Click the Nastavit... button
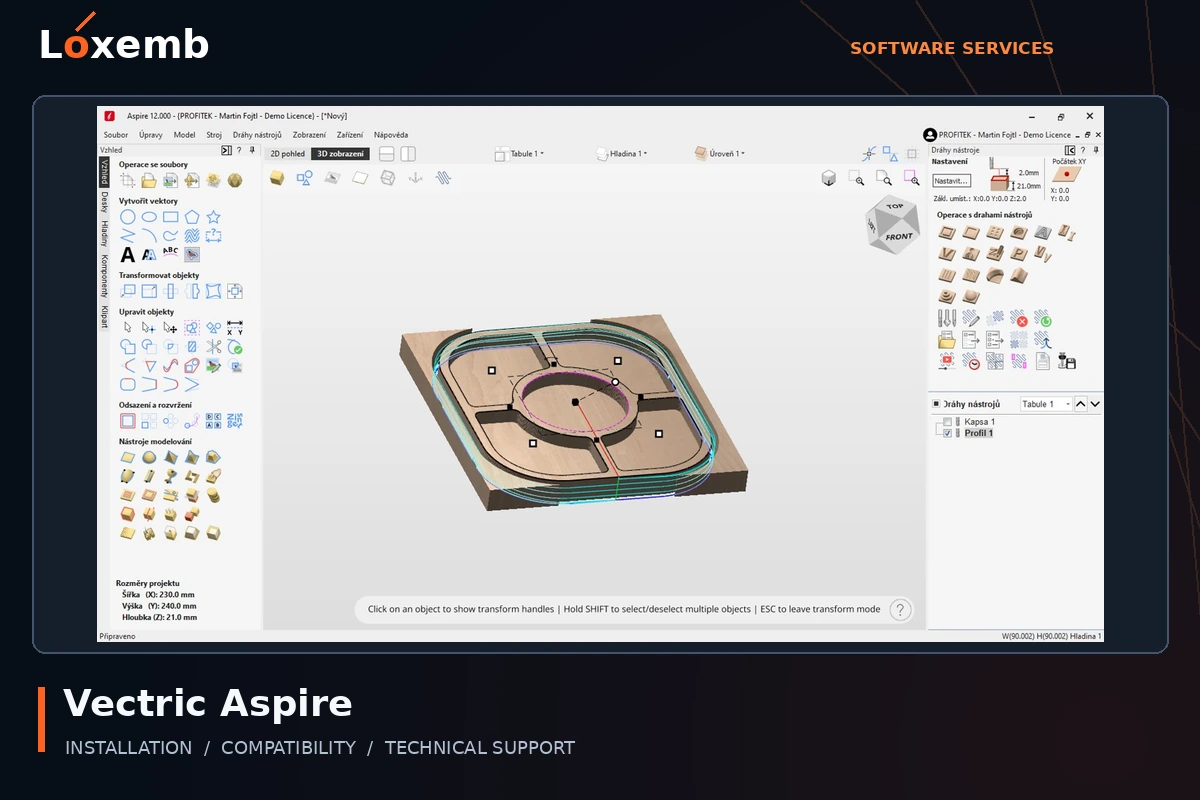 952,181
